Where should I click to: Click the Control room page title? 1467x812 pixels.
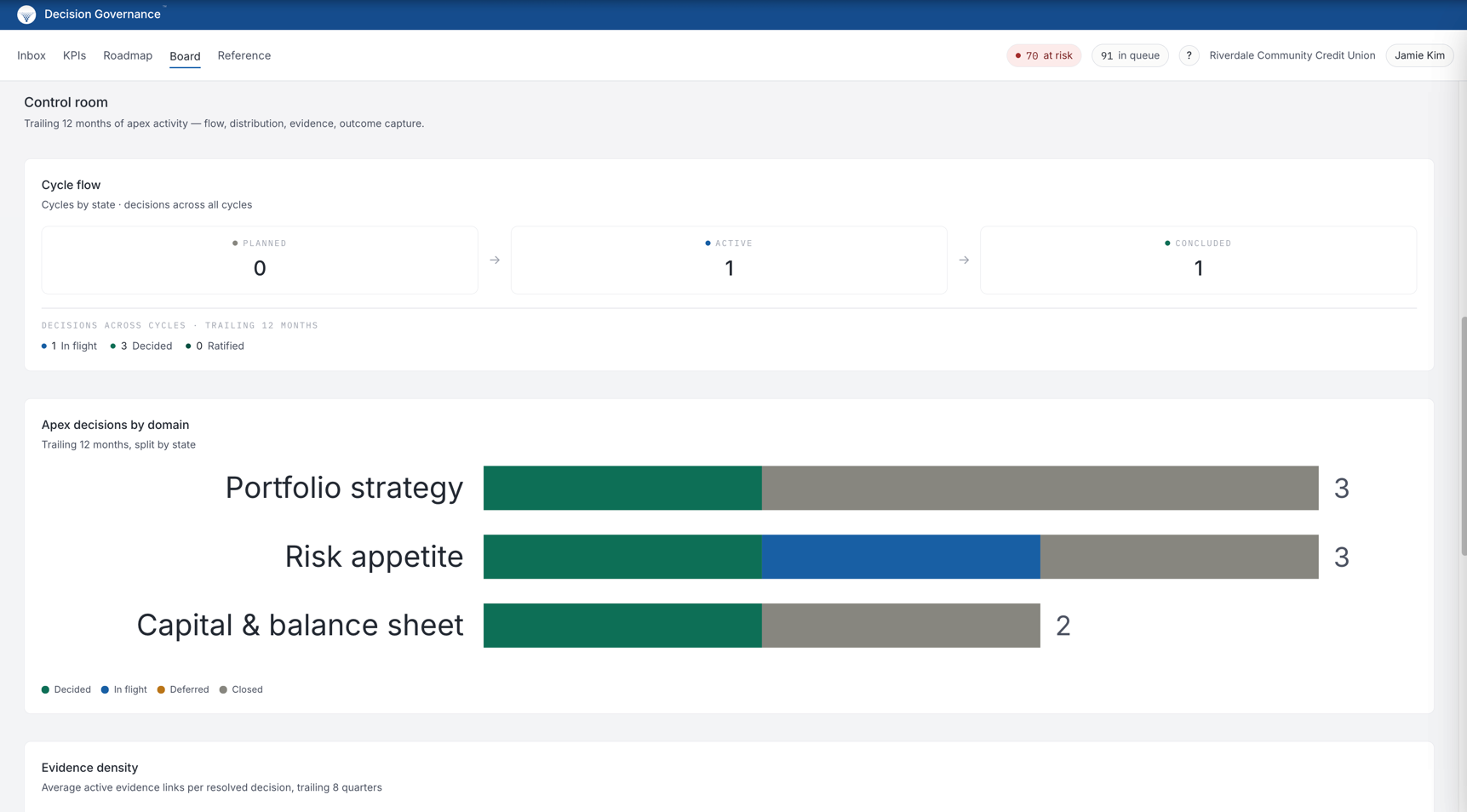pos(66,102)
